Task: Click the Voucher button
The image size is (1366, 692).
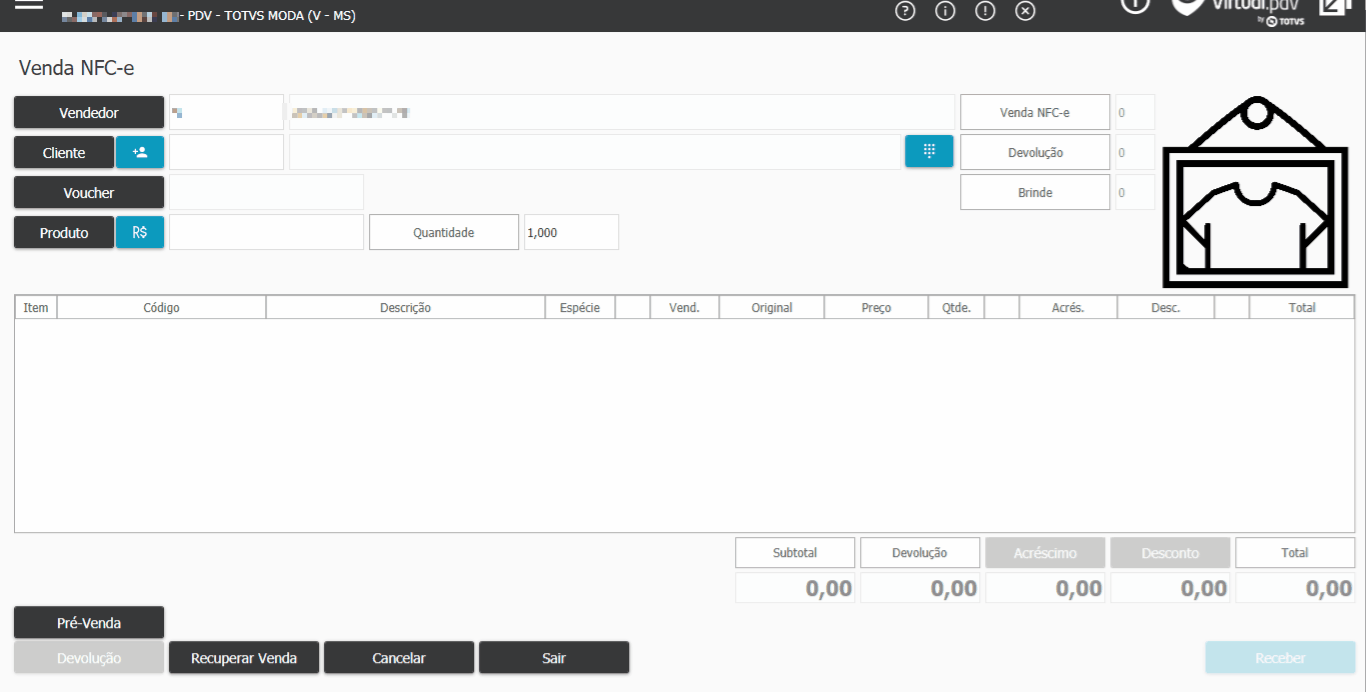Action: 89,192
